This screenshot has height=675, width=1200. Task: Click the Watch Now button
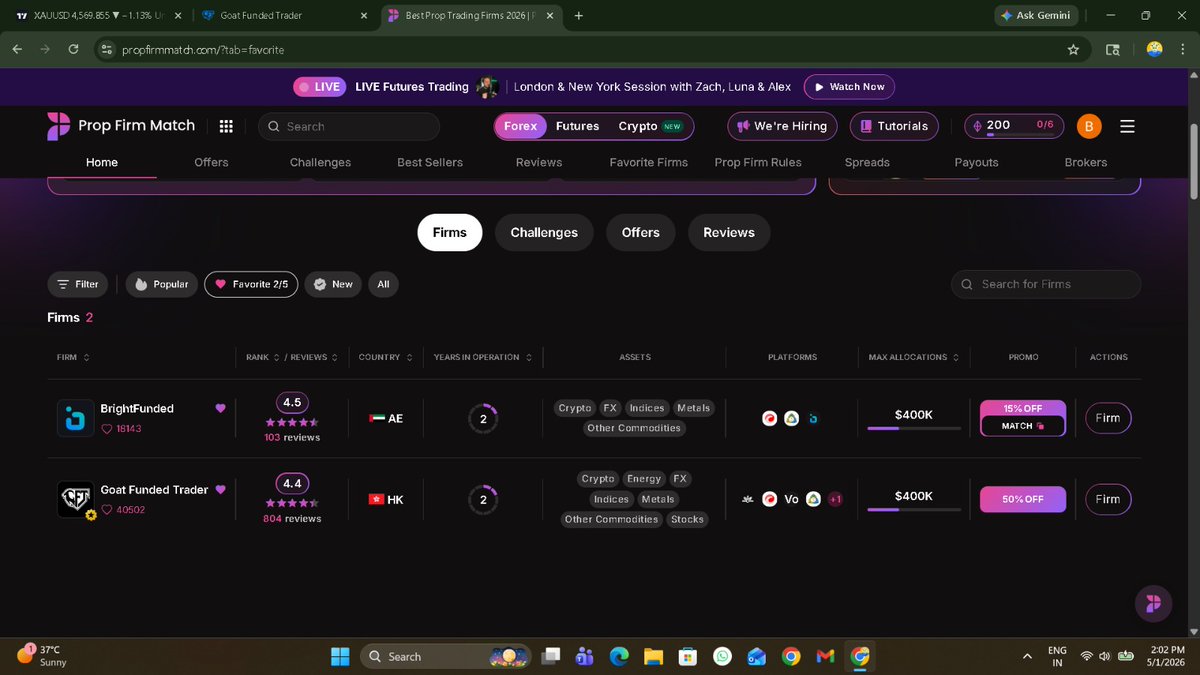pos(849,87)
